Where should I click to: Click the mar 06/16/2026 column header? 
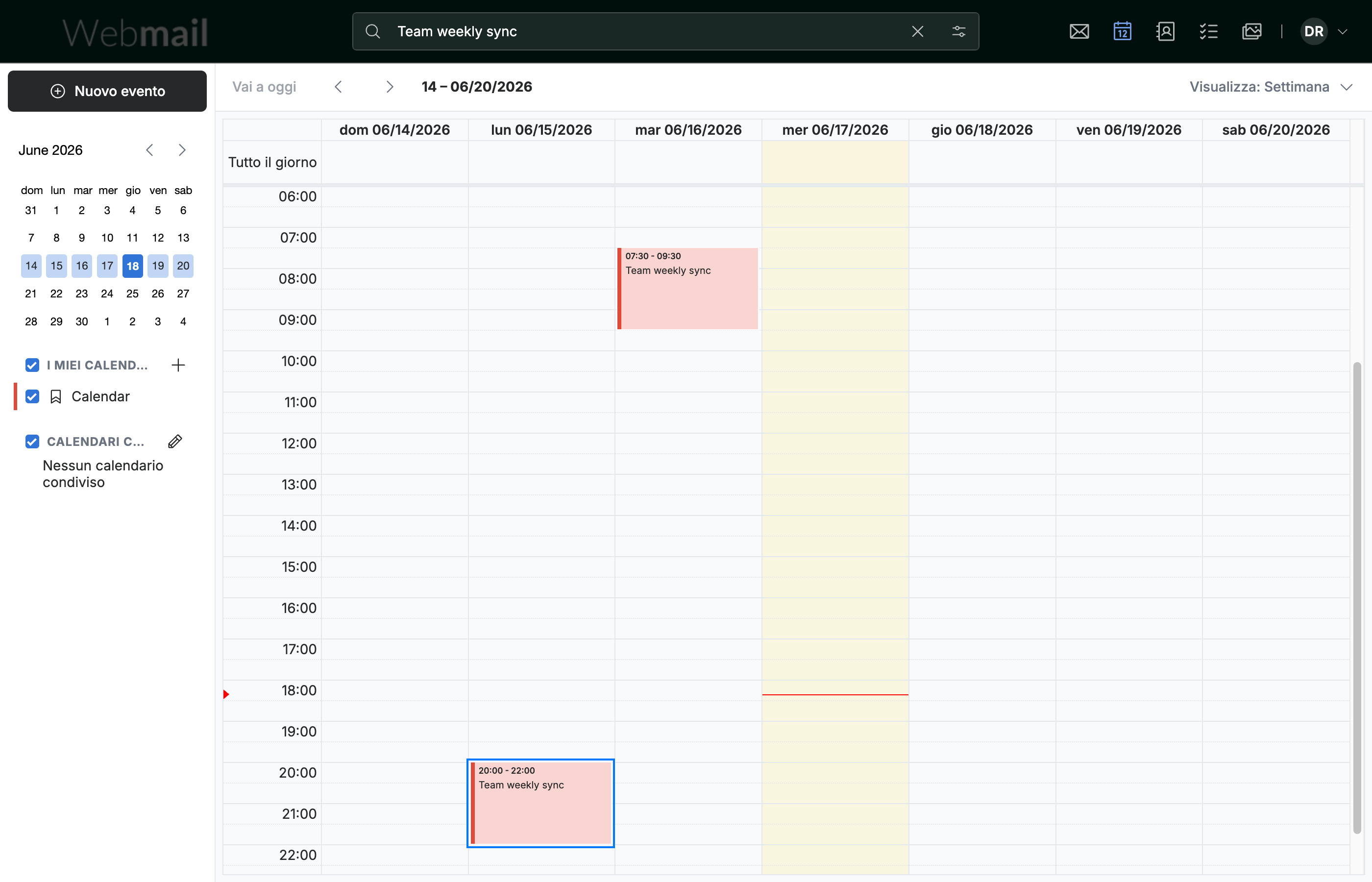click(688, 130)
